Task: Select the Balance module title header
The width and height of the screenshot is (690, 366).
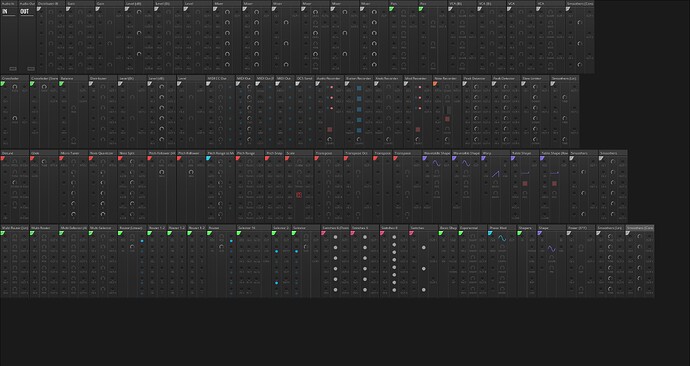Action: point(73,78)
